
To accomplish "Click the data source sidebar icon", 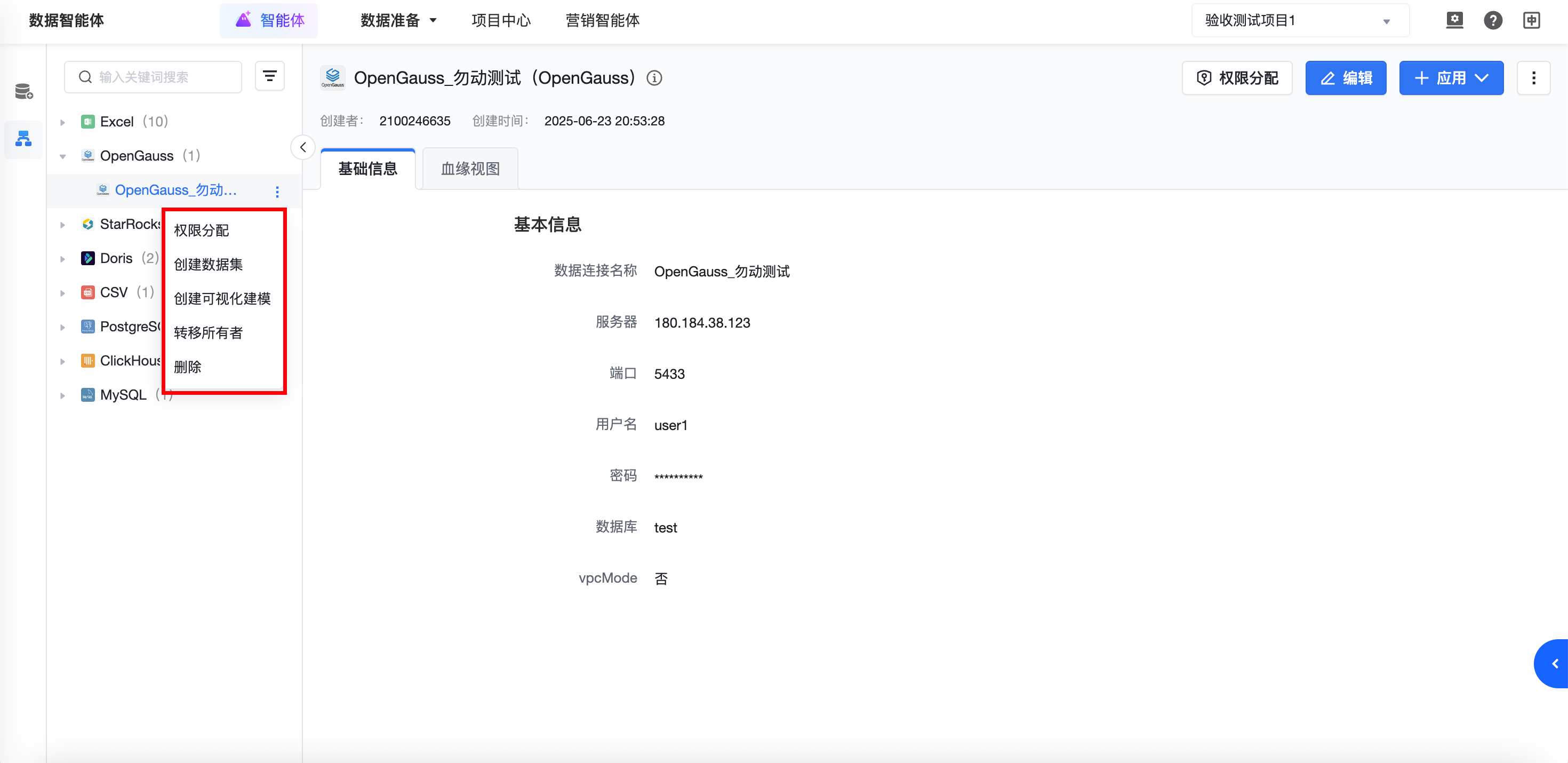I will (23, 91).
